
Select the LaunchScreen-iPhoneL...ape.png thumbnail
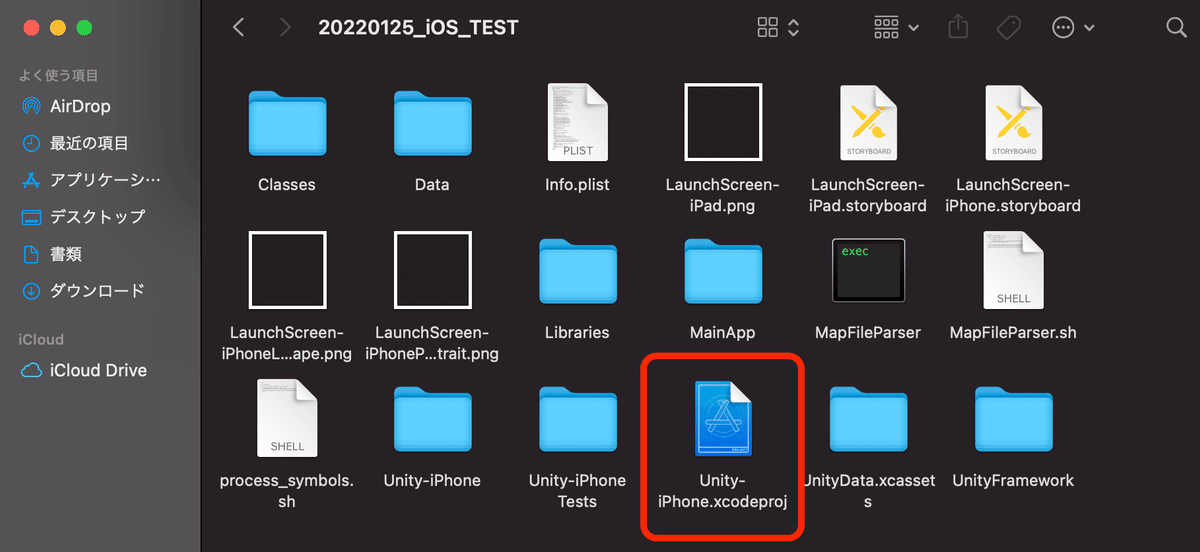pyautogui.click(x=287, y=270)
